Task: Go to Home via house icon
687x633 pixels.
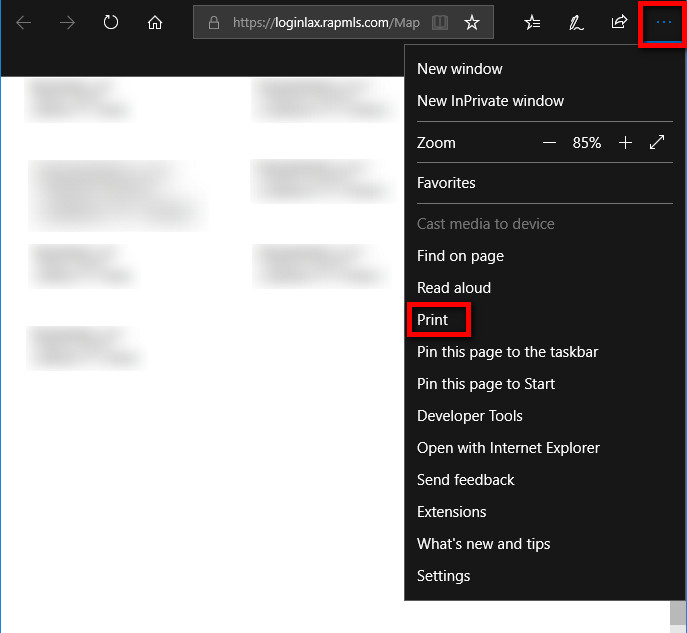Action: click(x=154, y=22)
